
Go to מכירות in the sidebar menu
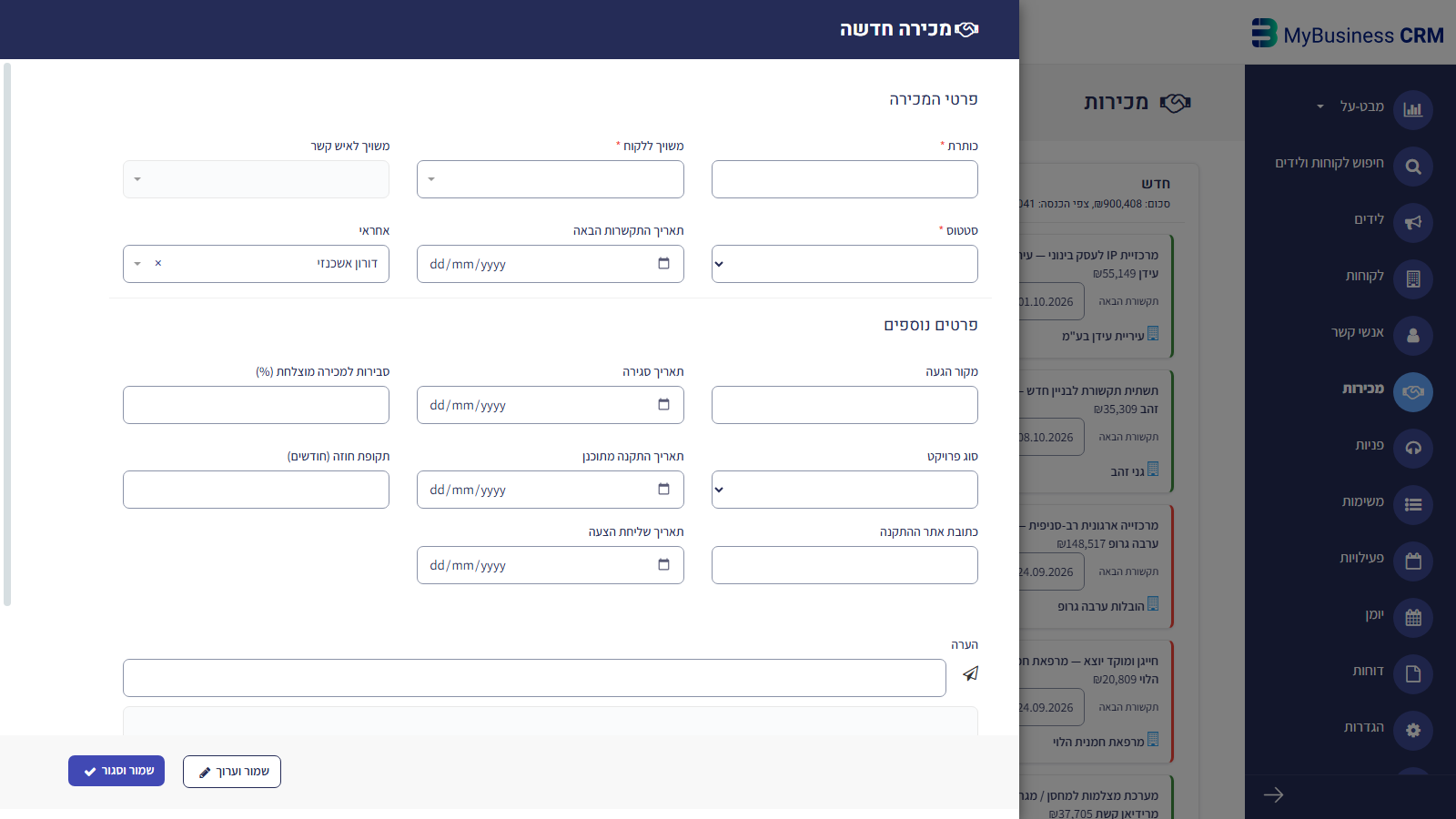[x=1363, y=389]
